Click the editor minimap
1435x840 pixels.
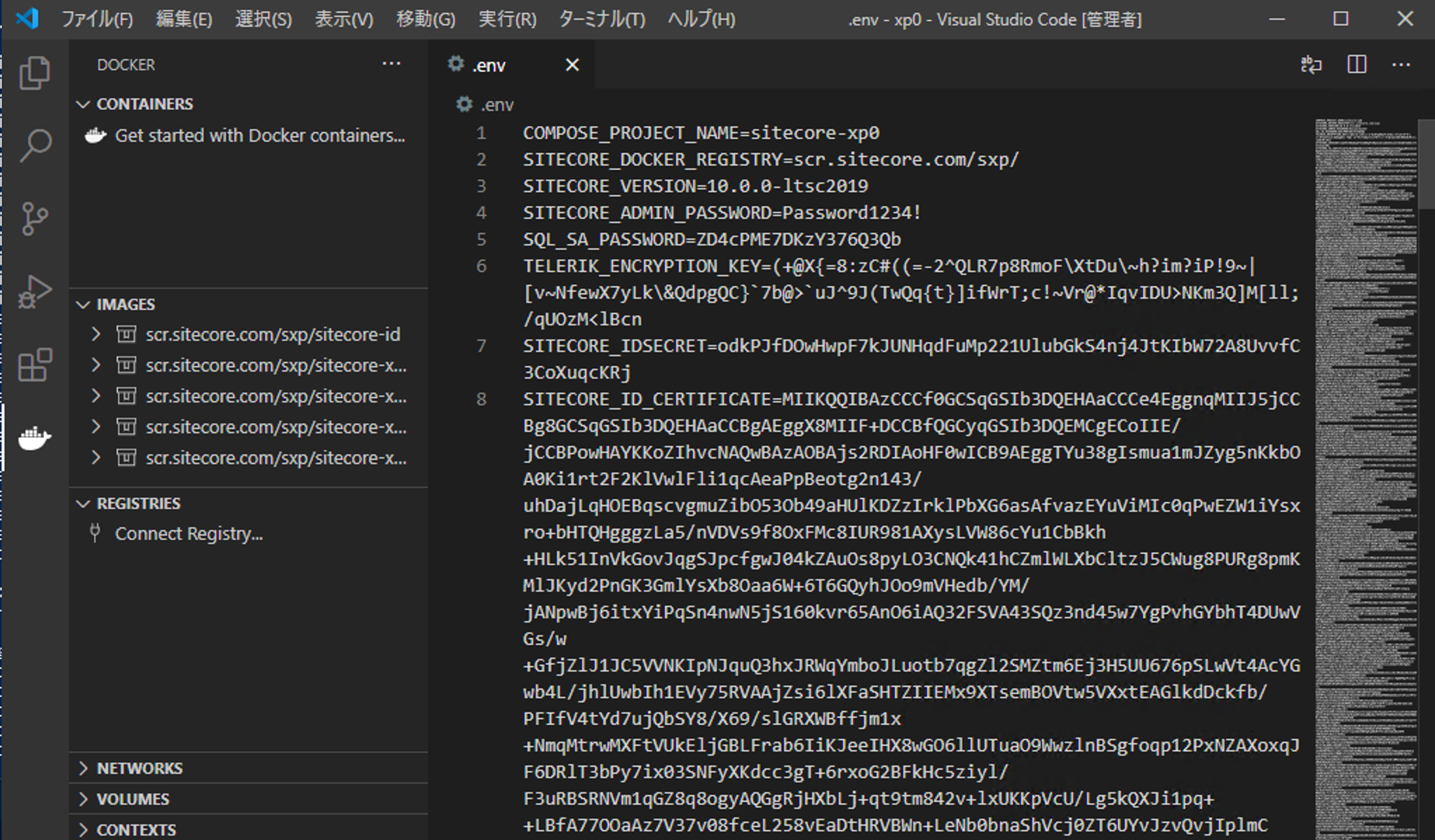click(x=1365, y=480)
